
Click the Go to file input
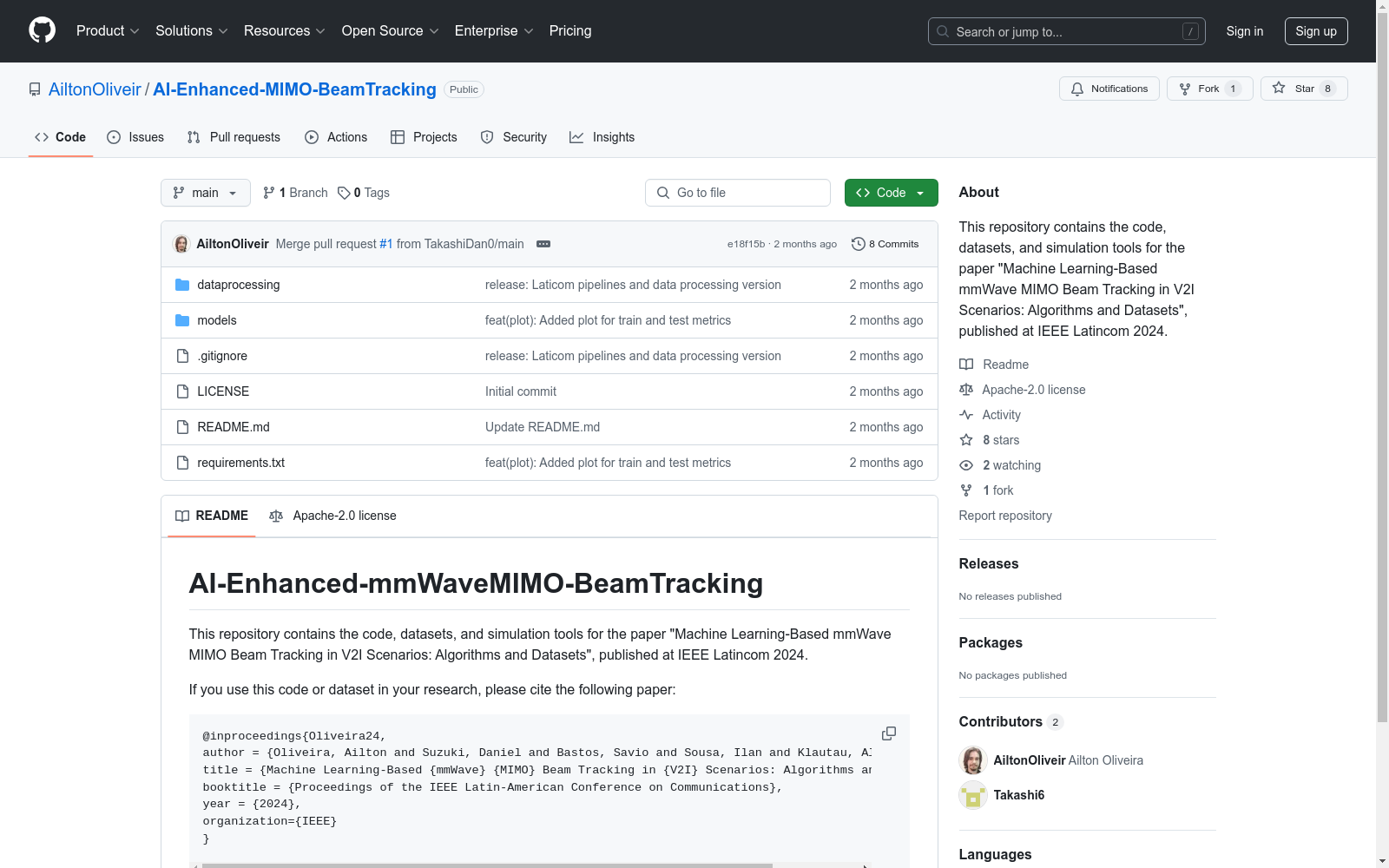click(x=738, y=193)
